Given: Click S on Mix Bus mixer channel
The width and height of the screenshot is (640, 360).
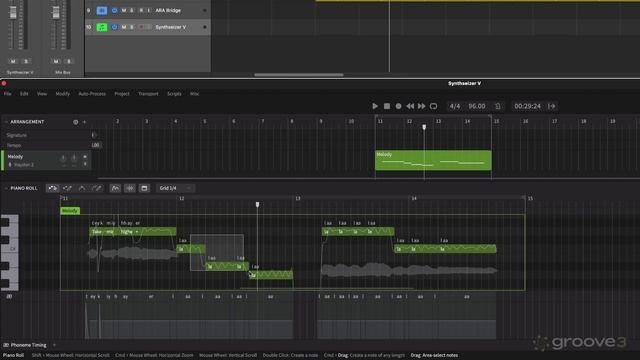Looking at the screenshot, I should pos(69,61).
